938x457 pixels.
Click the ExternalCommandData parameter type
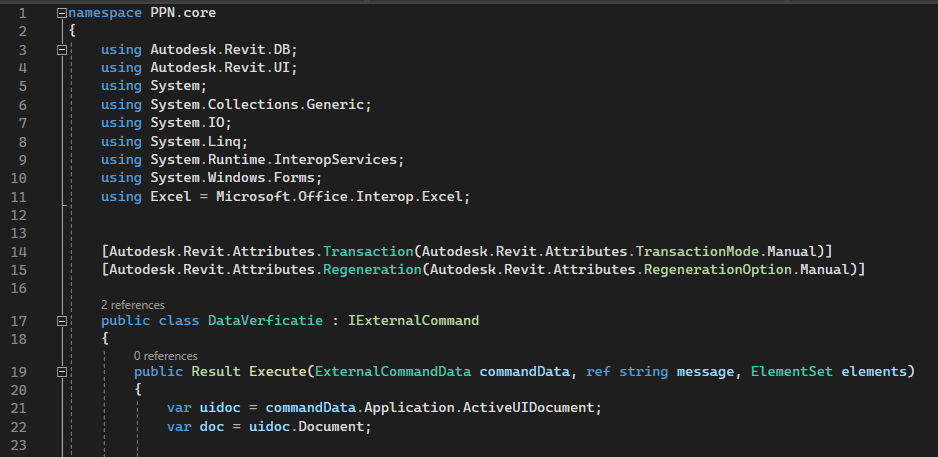393,371
